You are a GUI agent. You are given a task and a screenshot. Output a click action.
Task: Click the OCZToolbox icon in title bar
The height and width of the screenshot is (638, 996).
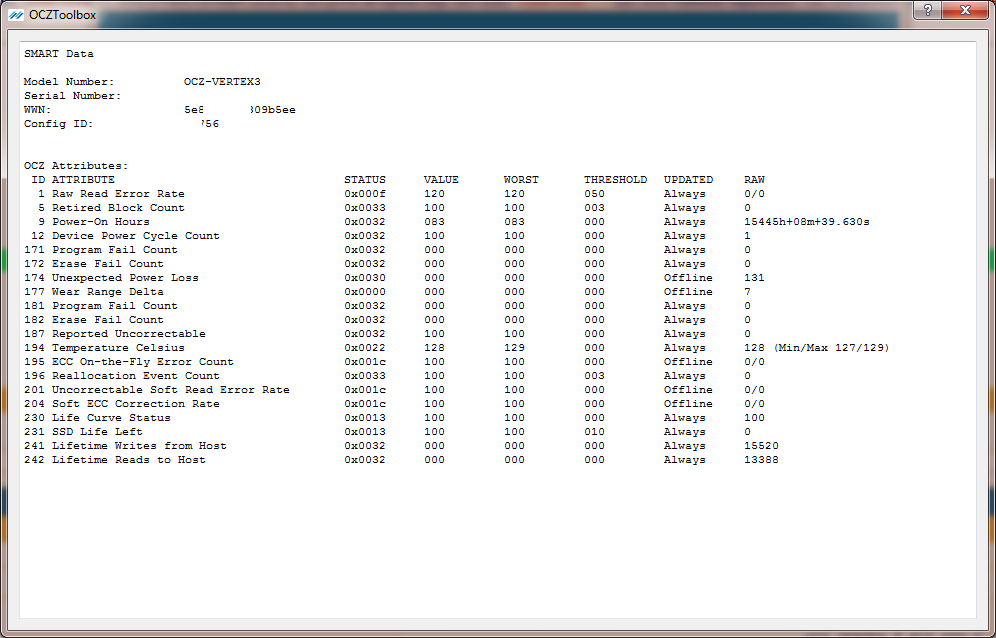point(15,14)
